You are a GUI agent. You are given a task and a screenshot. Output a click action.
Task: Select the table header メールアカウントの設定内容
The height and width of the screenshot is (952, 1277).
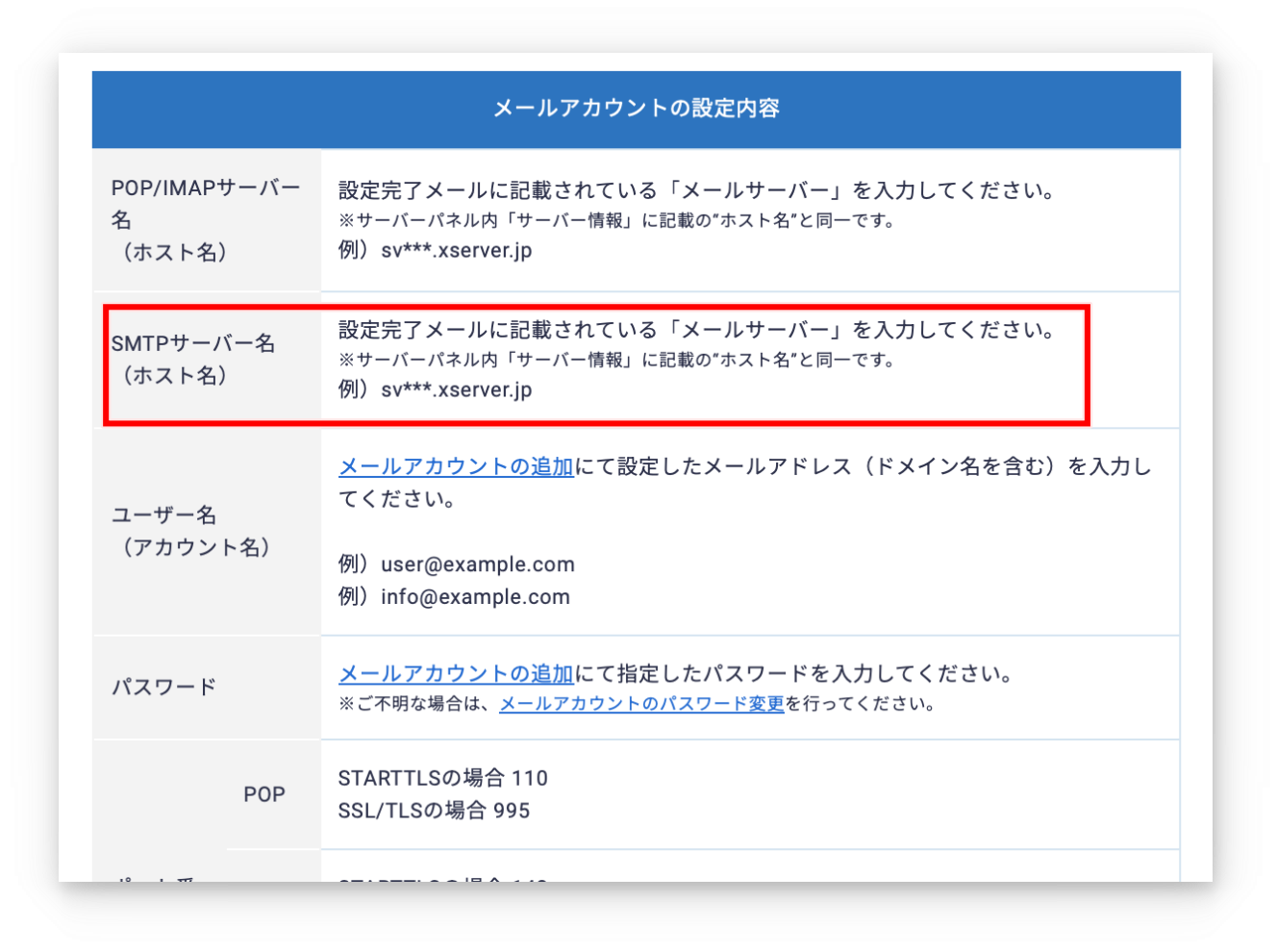(x=638, y=108)
